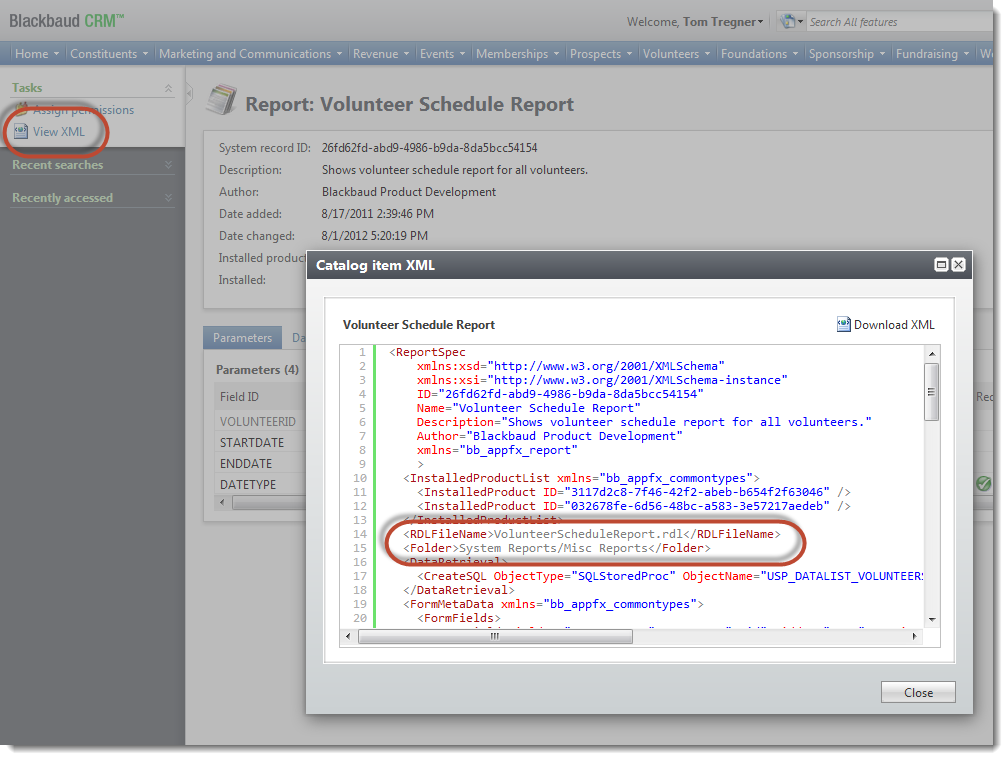Click the System record ID value
Viewport: 1008px width, 760px height.
click(x=429, y=148)
